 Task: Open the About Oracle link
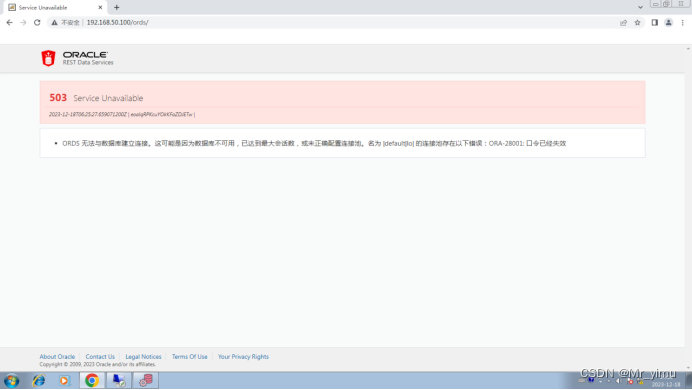[x=57, y=356]
